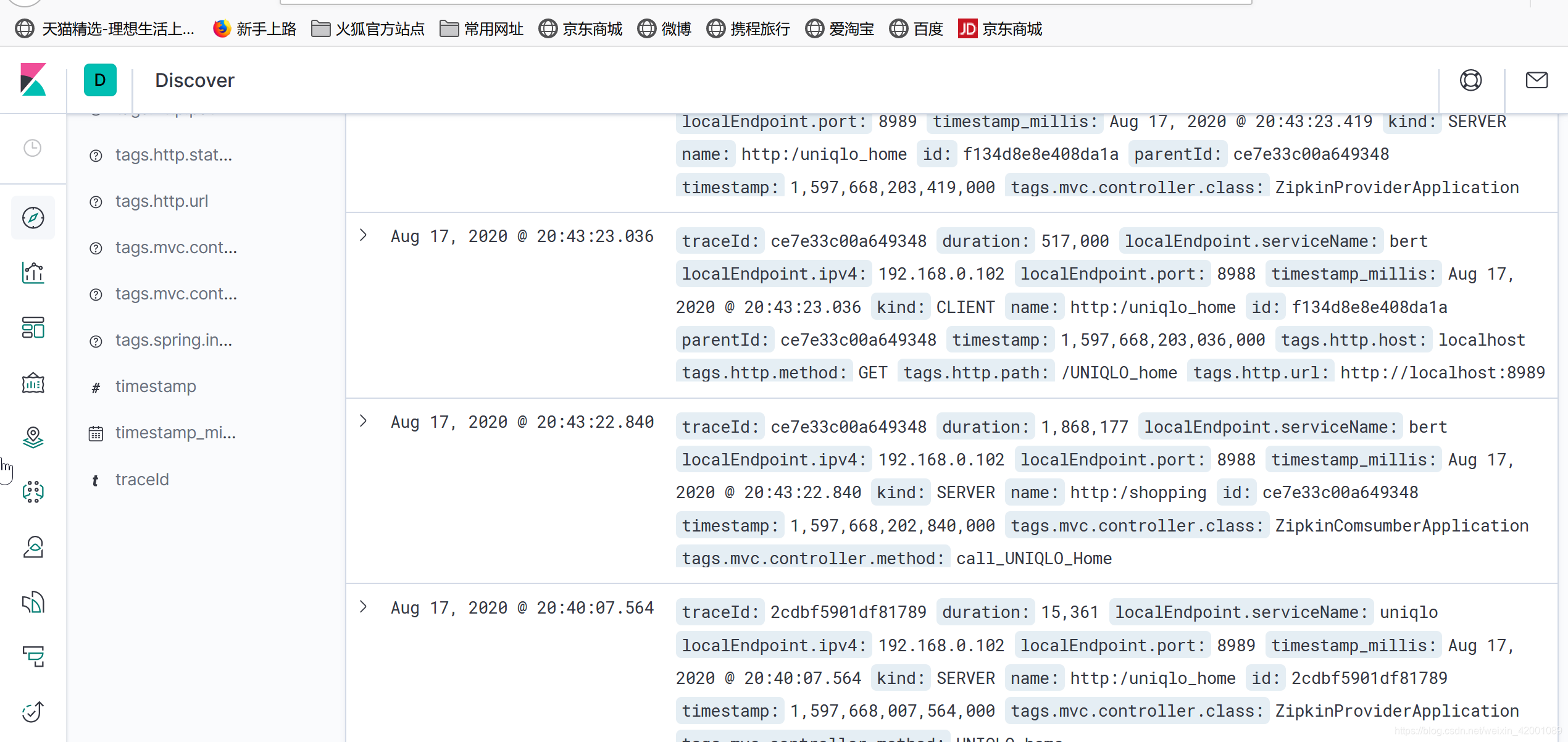The height and width of the screenshot is (742, 1568).
Task: Click the serviceName value uniqlo
Action: [x=1409, y=612]
